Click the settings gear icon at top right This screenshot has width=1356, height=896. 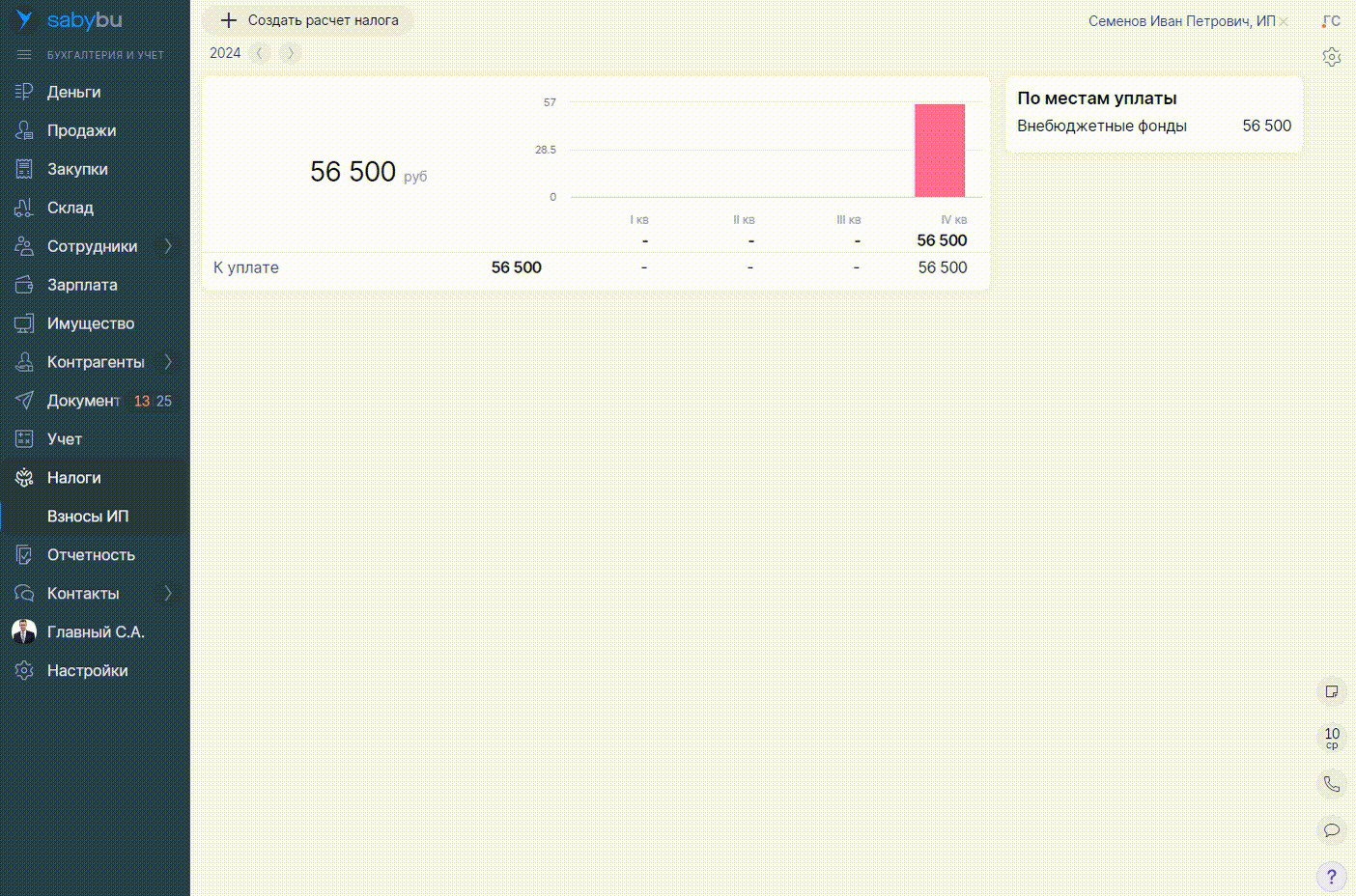[x=1332, y=57]
